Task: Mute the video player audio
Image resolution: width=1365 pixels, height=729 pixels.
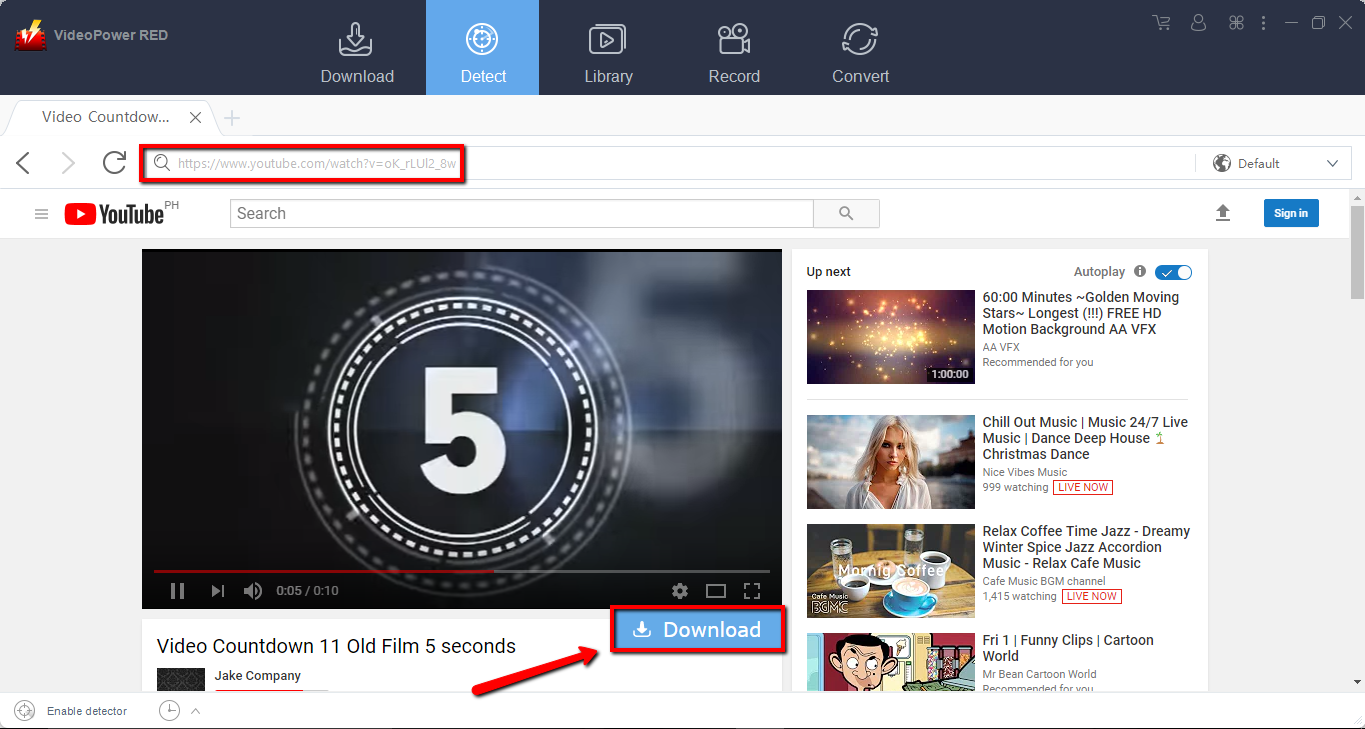Action: [250, 590]
